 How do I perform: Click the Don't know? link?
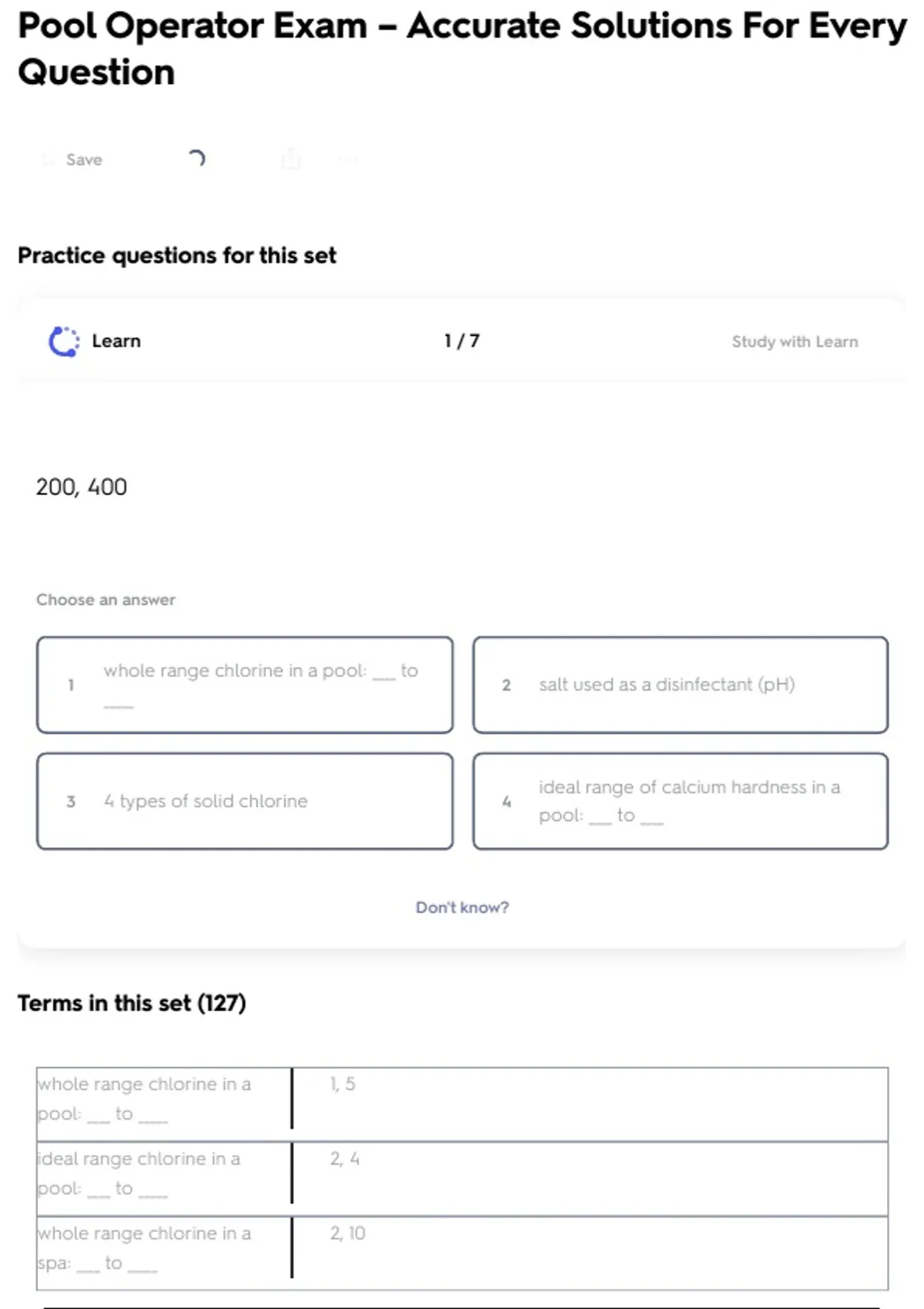click(x=462, y=907)
